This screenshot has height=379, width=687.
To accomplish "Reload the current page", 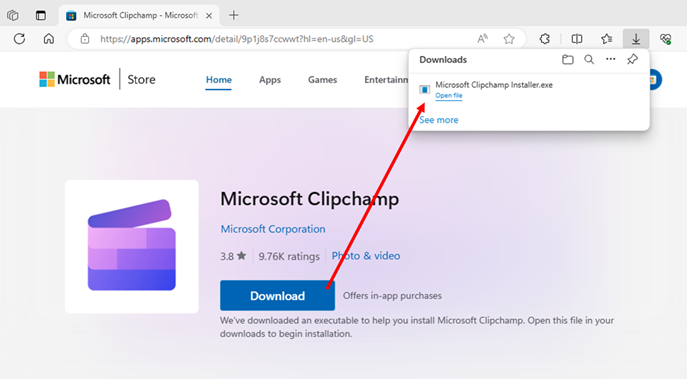I will click(19, 39).
